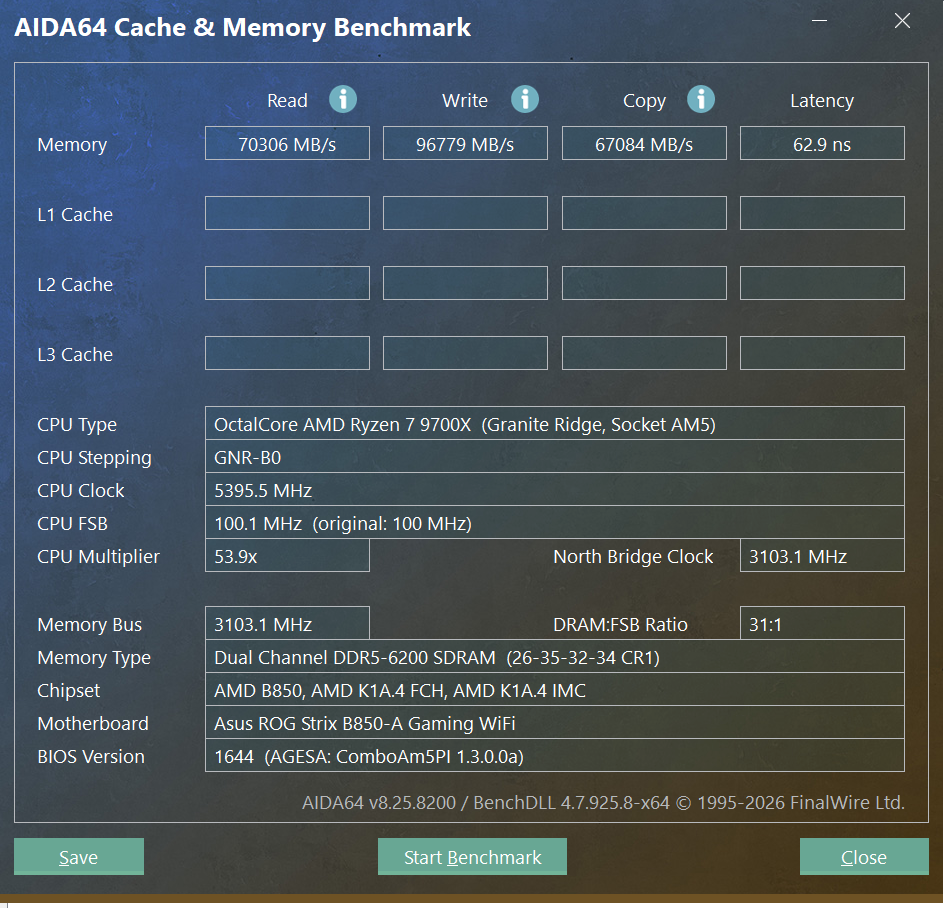The image size is (944, 908).
Task: Click the Save button
Action: click(79, 857)
